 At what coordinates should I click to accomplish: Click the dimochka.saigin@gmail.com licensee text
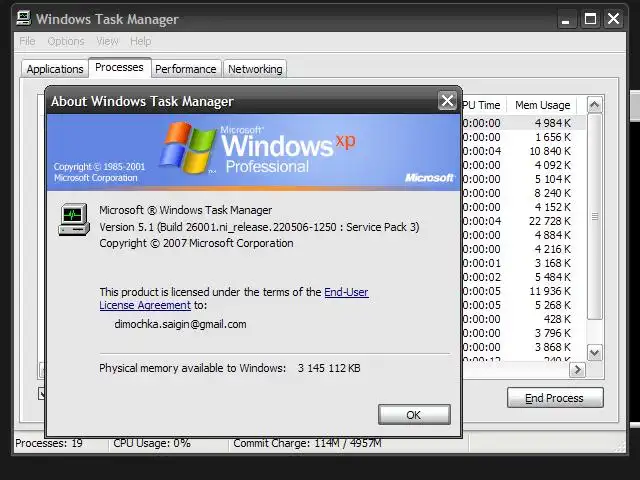tap(180, 324)
